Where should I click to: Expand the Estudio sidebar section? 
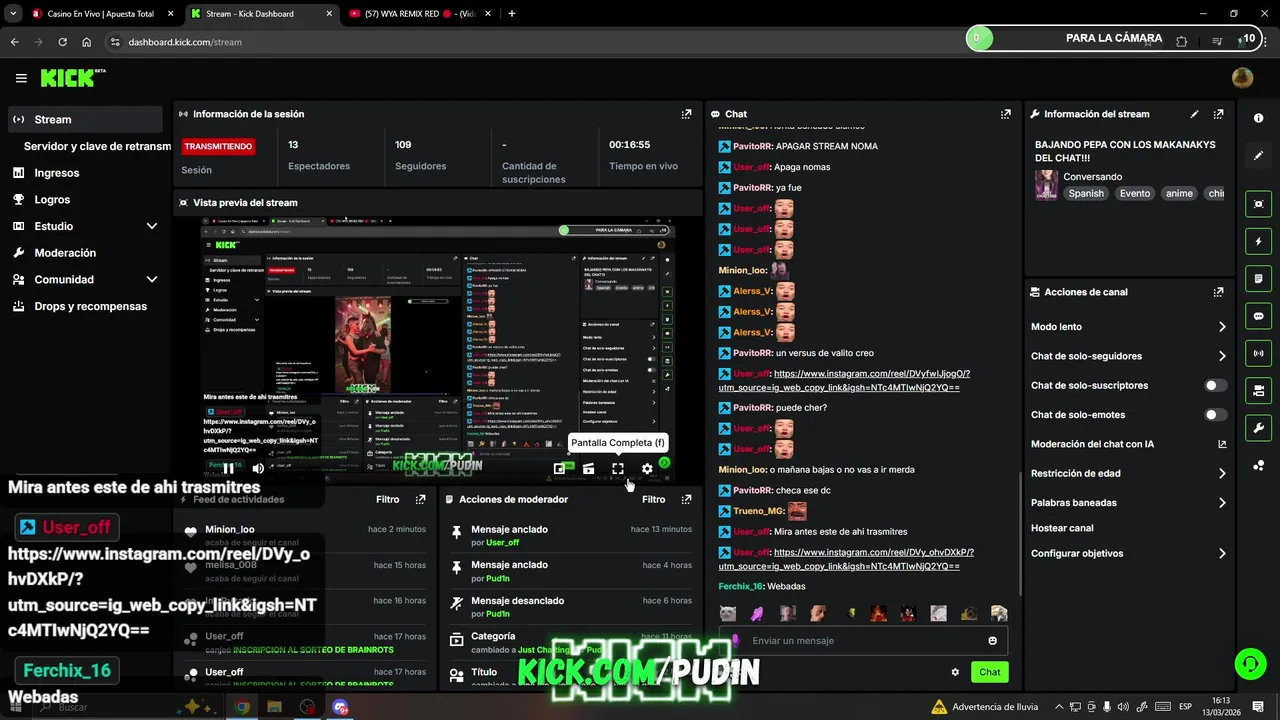pyautogui.click(x=152, y=226)
